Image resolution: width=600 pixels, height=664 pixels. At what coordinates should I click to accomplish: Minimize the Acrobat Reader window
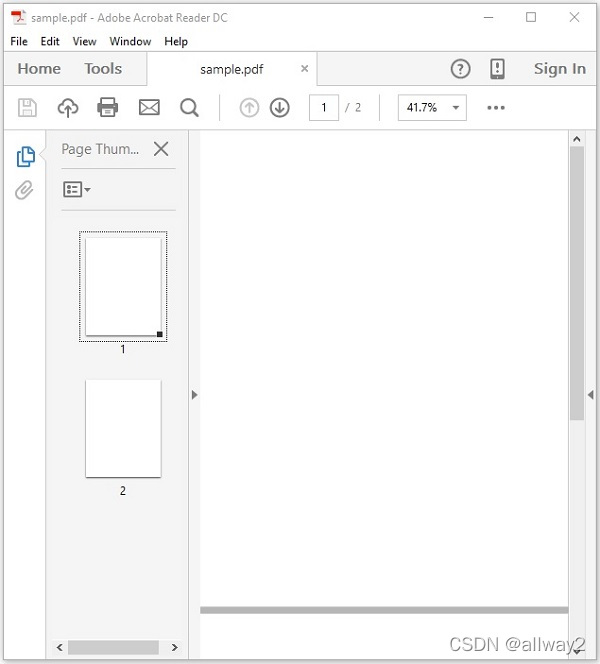[x=489, y=17]
